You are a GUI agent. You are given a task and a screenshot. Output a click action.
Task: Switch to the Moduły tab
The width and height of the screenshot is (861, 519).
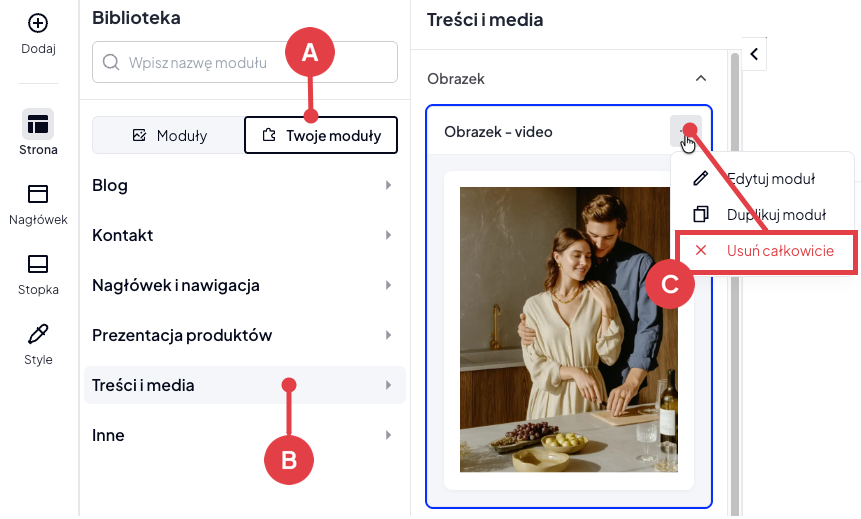pos(169,135)
